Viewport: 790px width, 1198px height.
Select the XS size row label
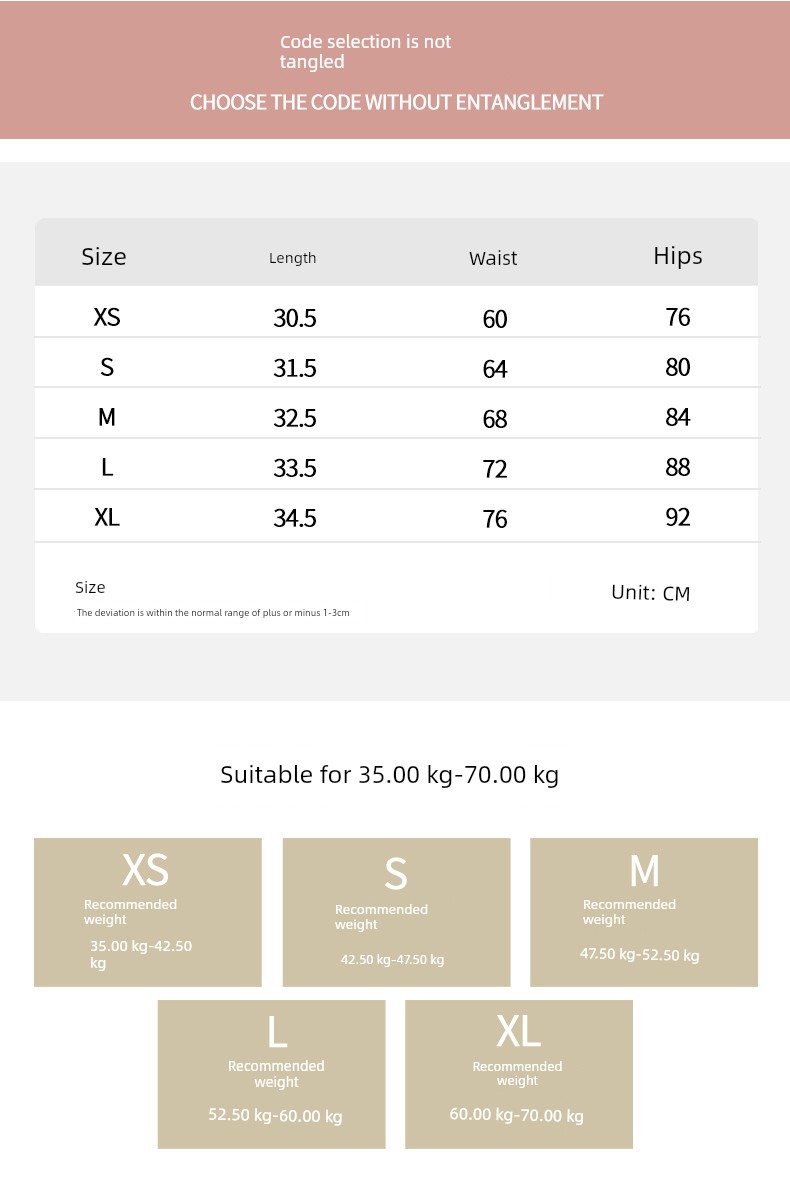coord(107,318)
